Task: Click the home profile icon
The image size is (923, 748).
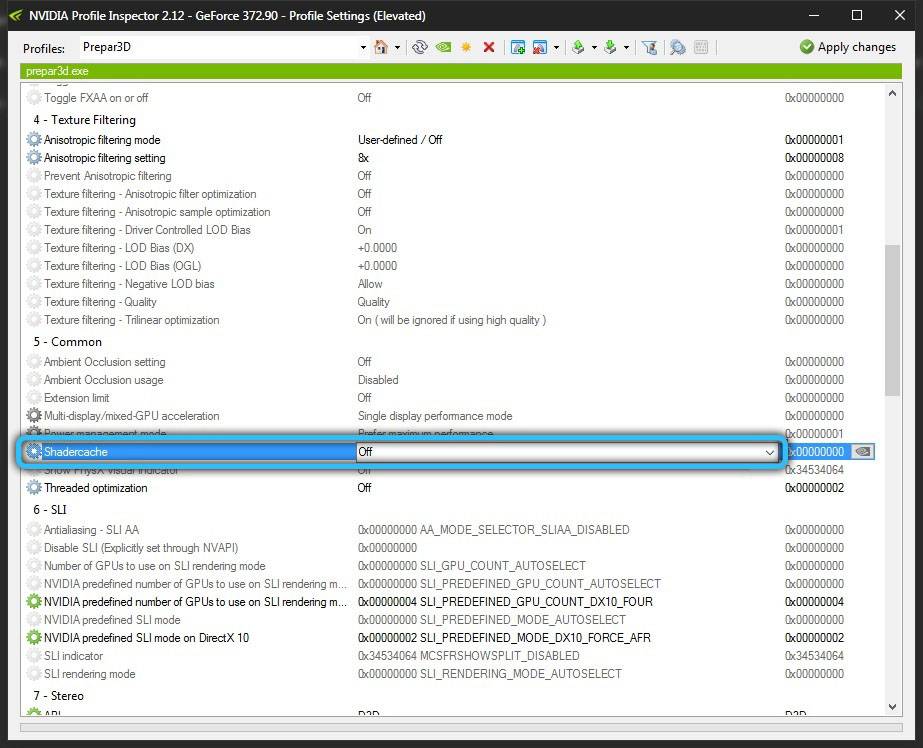Action: (x=381, y=47)
